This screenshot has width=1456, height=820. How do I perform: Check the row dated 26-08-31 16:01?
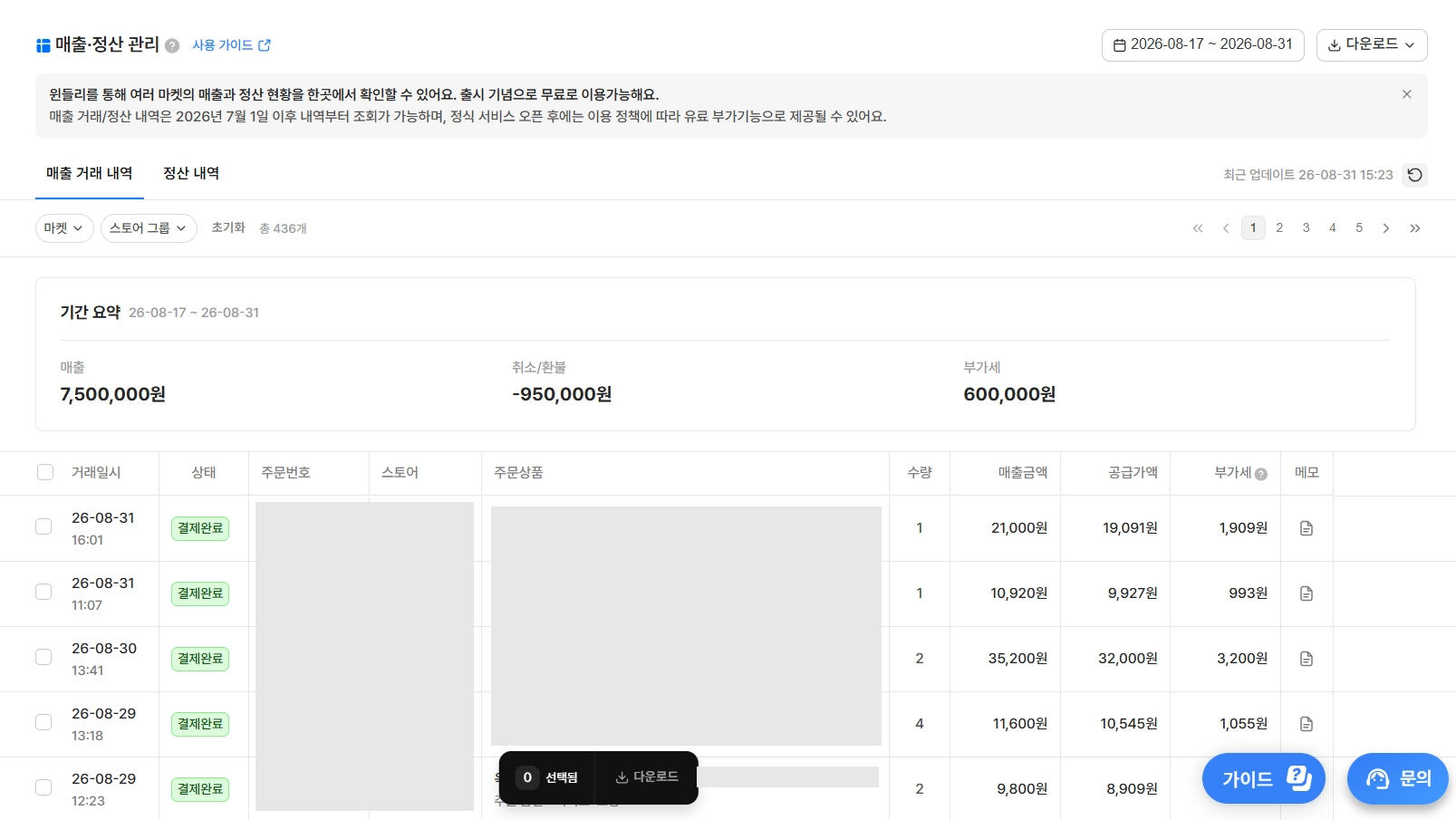click(x=43, y=526)
